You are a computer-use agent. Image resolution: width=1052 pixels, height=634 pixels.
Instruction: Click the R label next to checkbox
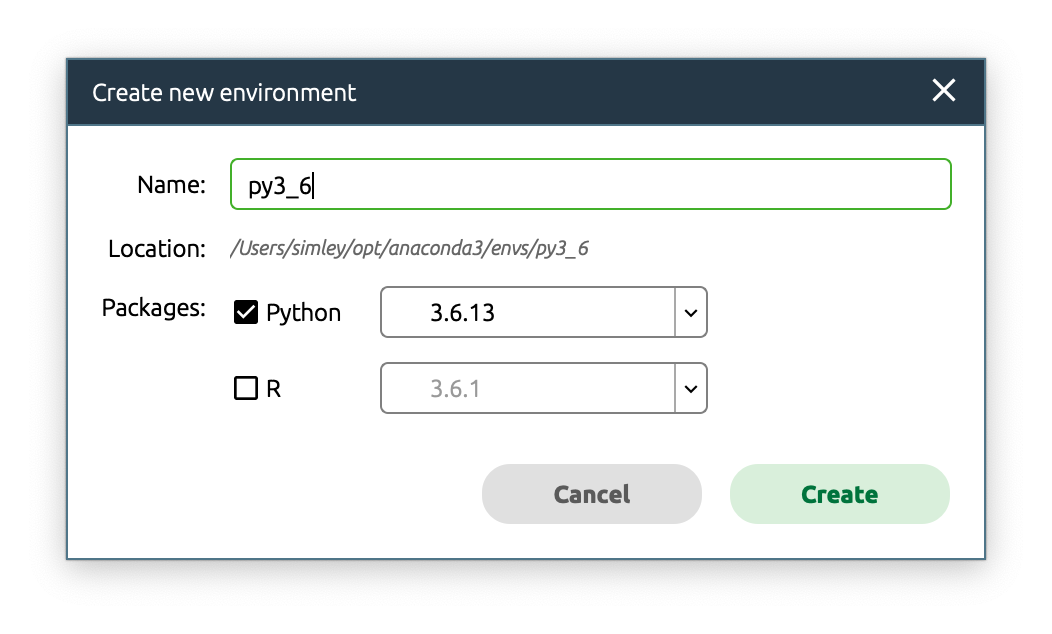(x=273, y=389)
